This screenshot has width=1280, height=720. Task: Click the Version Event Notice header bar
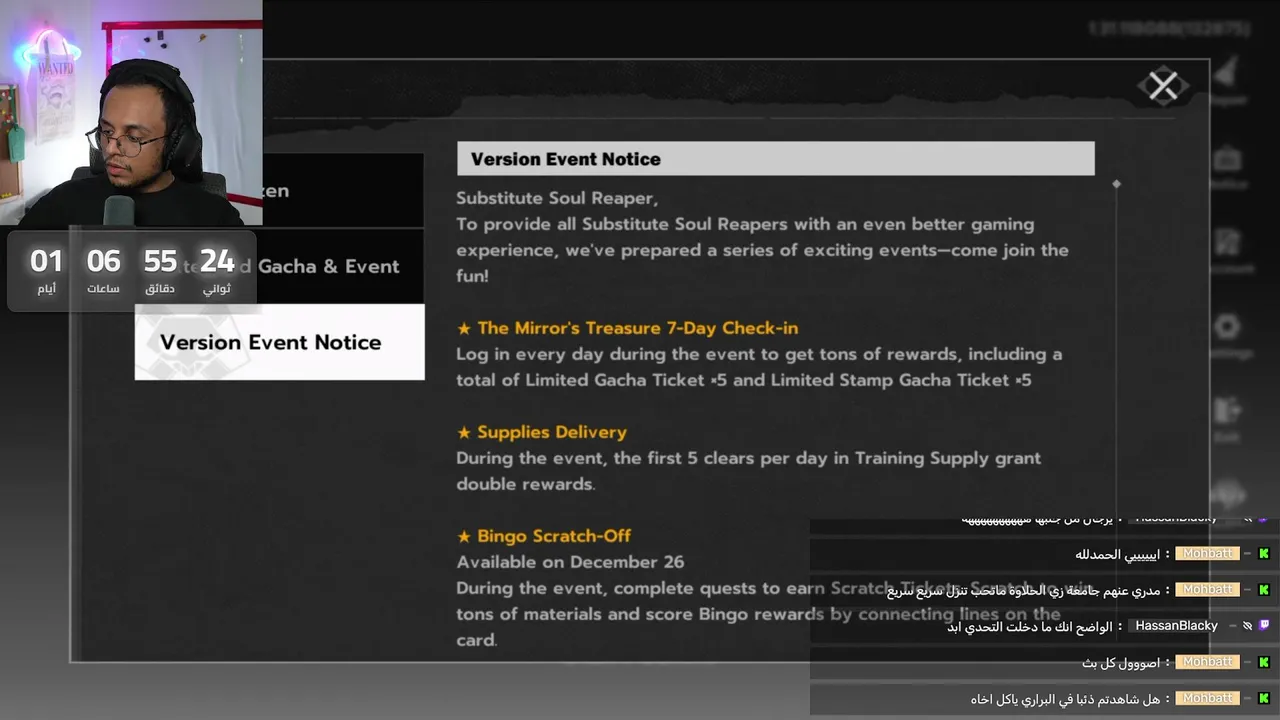[775, 159]
